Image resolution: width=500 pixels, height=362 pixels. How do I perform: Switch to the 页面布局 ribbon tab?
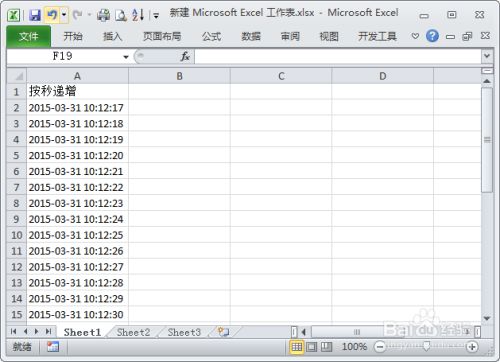click(x=162, y=36)
